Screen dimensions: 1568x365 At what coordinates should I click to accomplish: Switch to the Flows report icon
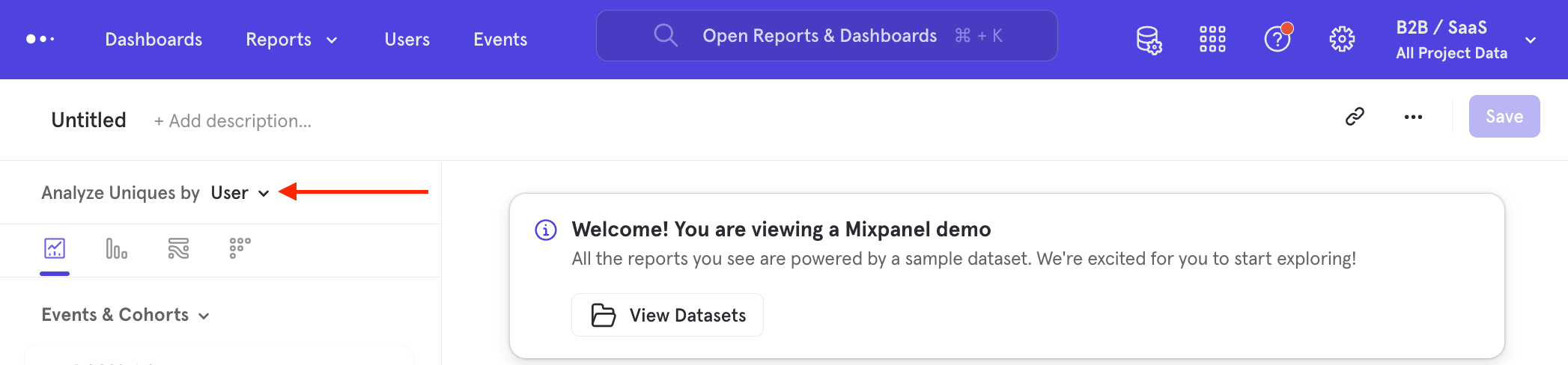click(178, 248)
